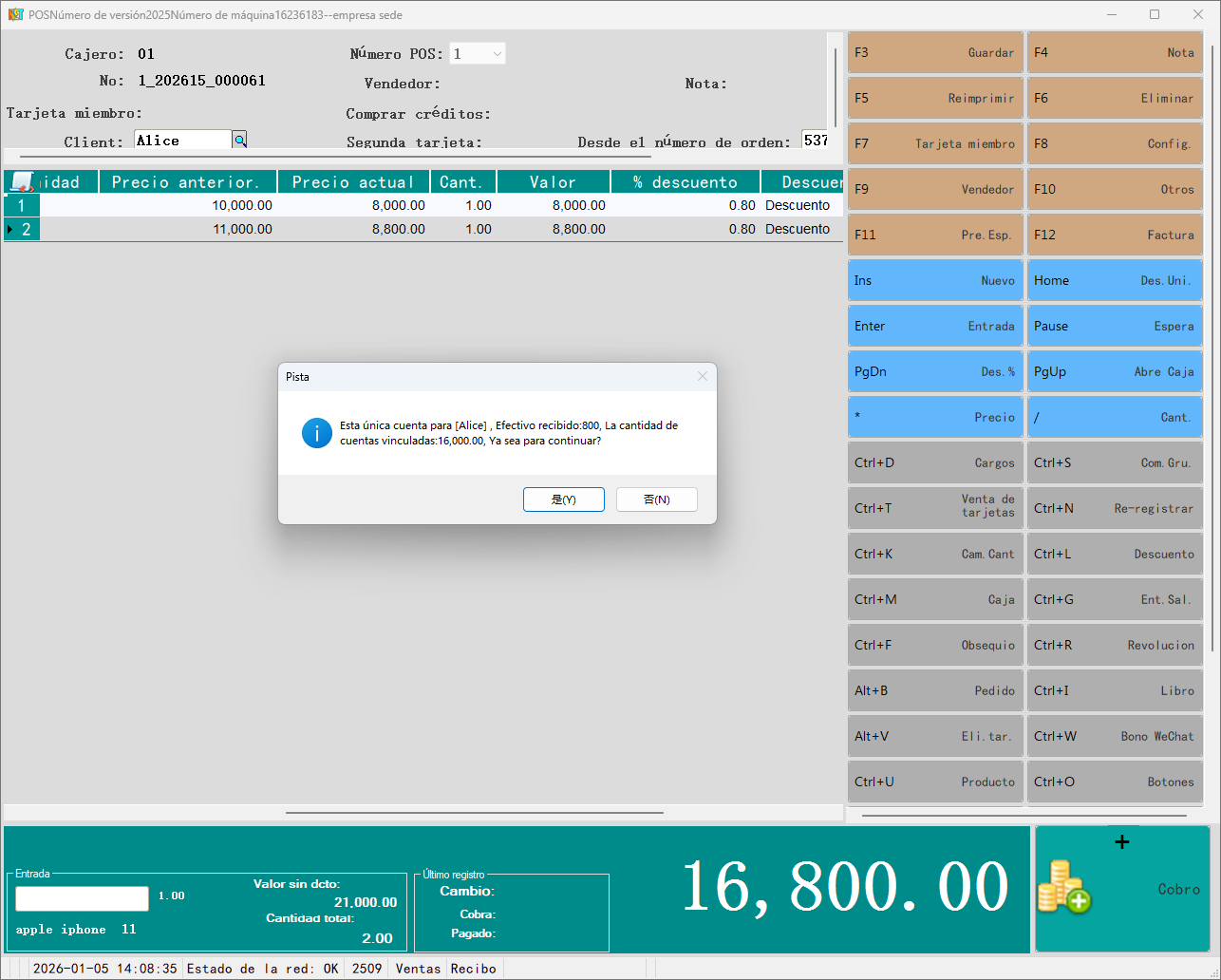Click the blue info icon in dialog

click(316, 433)
